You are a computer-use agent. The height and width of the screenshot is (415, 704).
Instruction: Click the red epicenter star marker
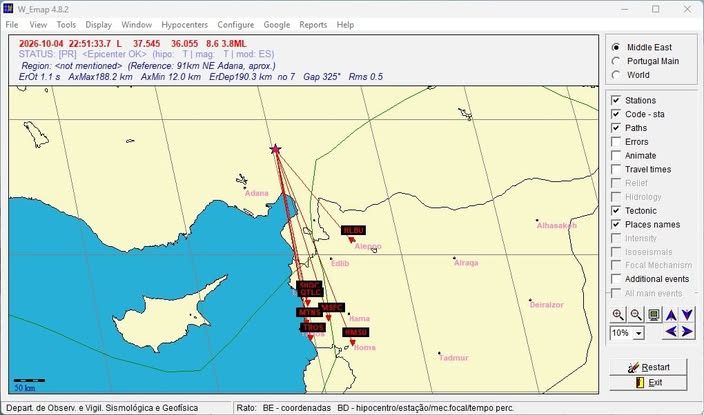[275, 149]
